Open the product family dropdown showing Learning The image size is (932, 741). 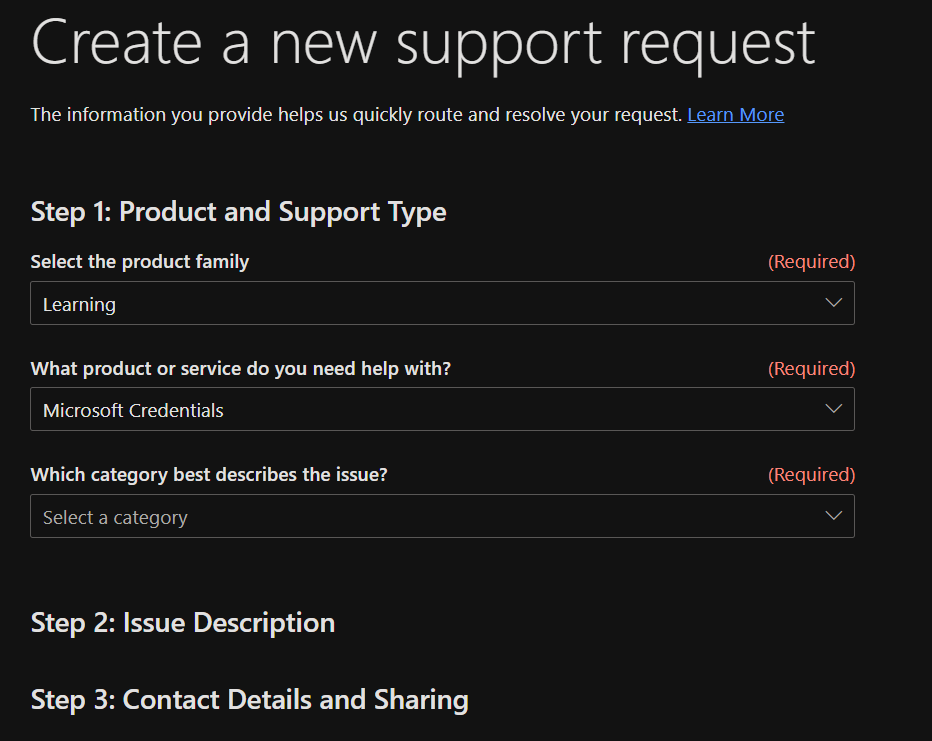(442, 303)
